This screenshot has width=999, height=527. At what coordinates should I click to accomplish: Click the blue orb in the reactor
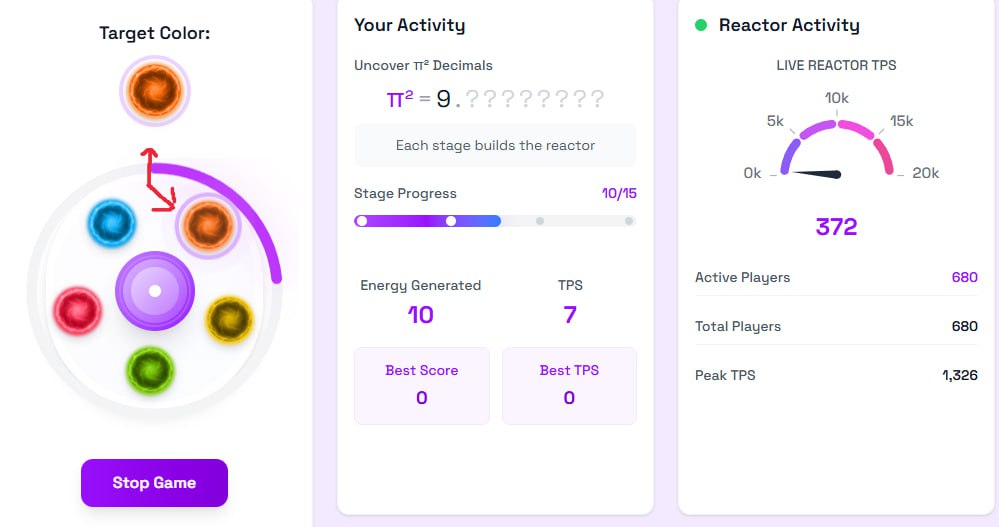pos(110,223)
